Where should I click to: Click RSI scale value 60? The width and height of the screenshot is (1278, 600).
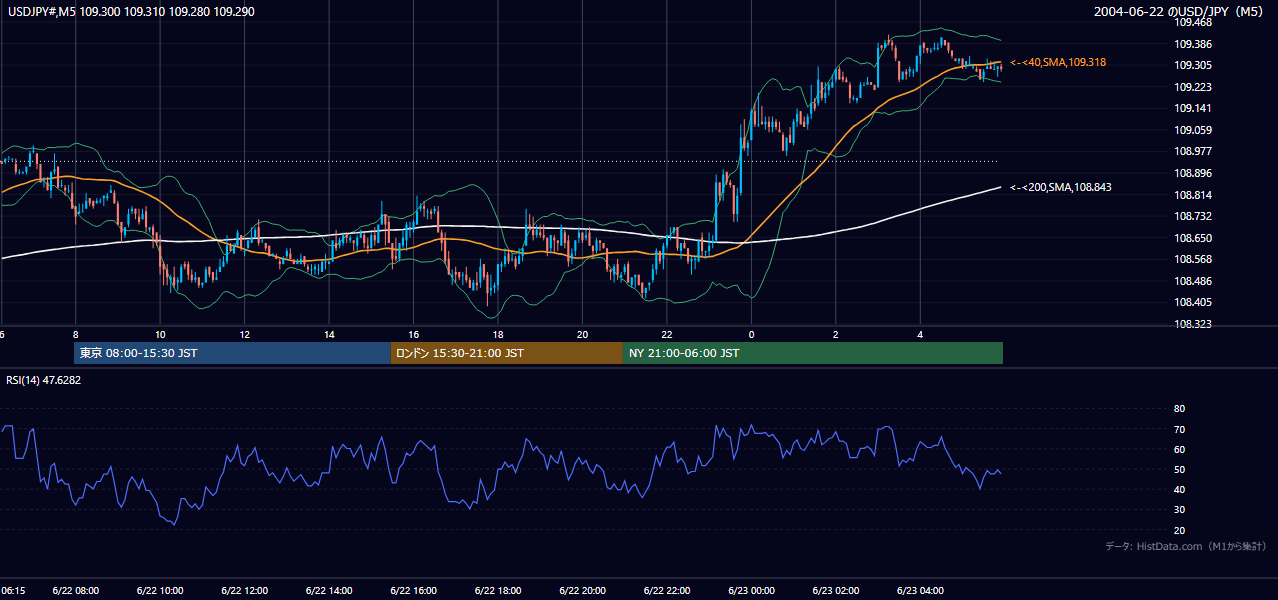[x=1180, y=449]
